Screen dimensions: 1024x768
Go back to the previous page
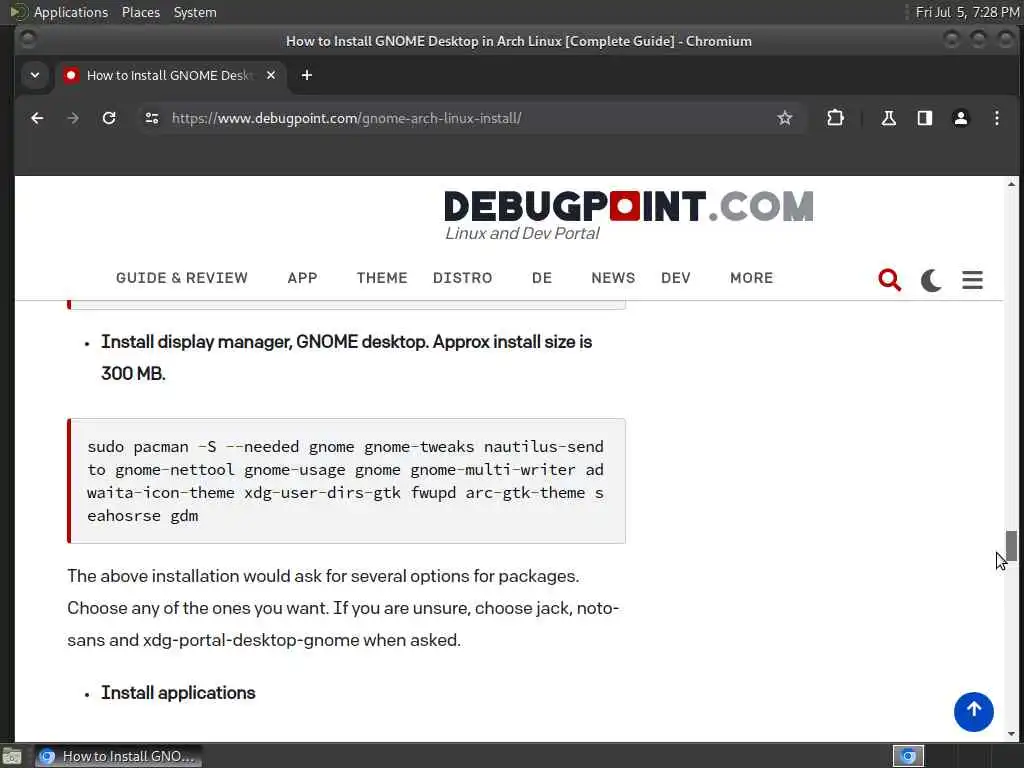coord(37,118)
